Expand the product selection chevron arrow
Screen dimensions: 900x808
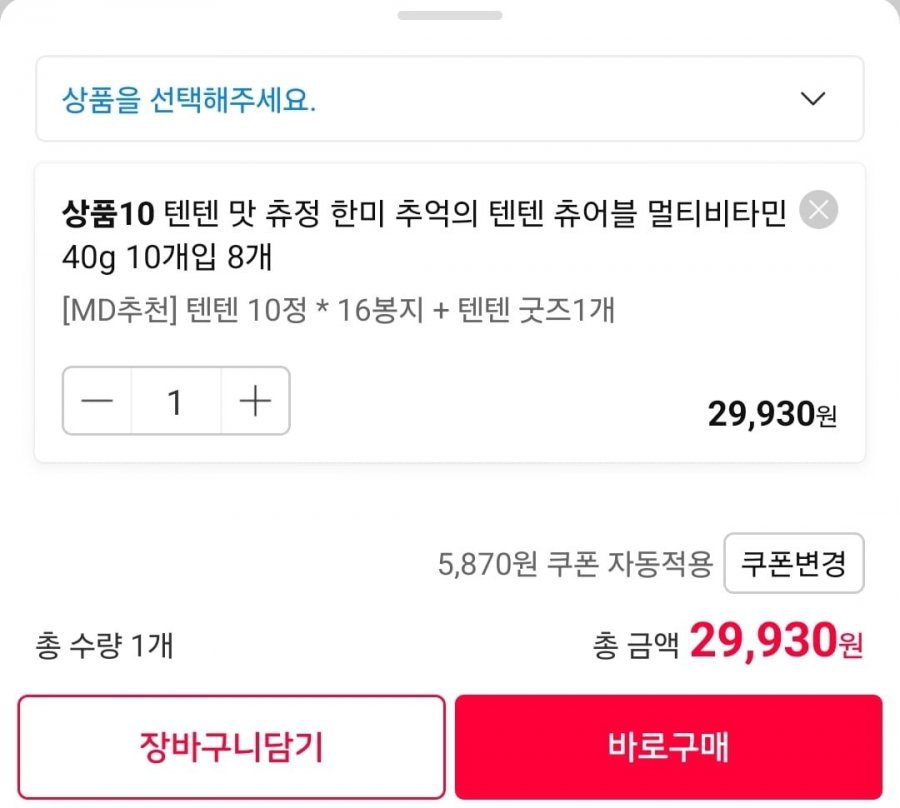(813, 99)
